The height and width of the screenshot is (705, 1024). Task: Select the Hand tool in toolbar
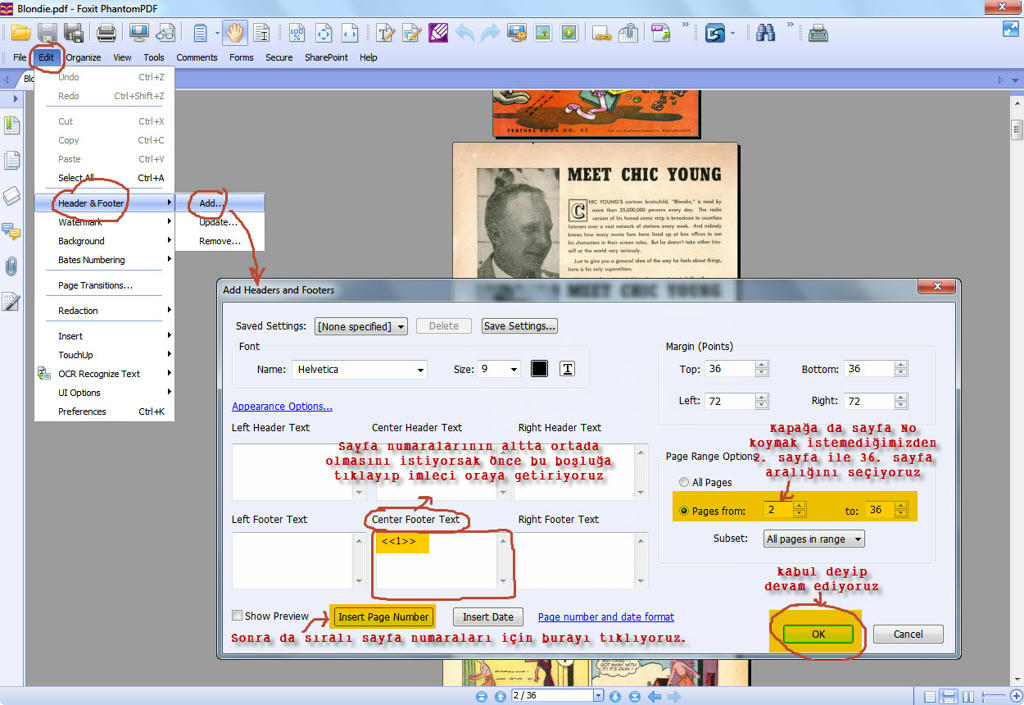tap(234, 32)
